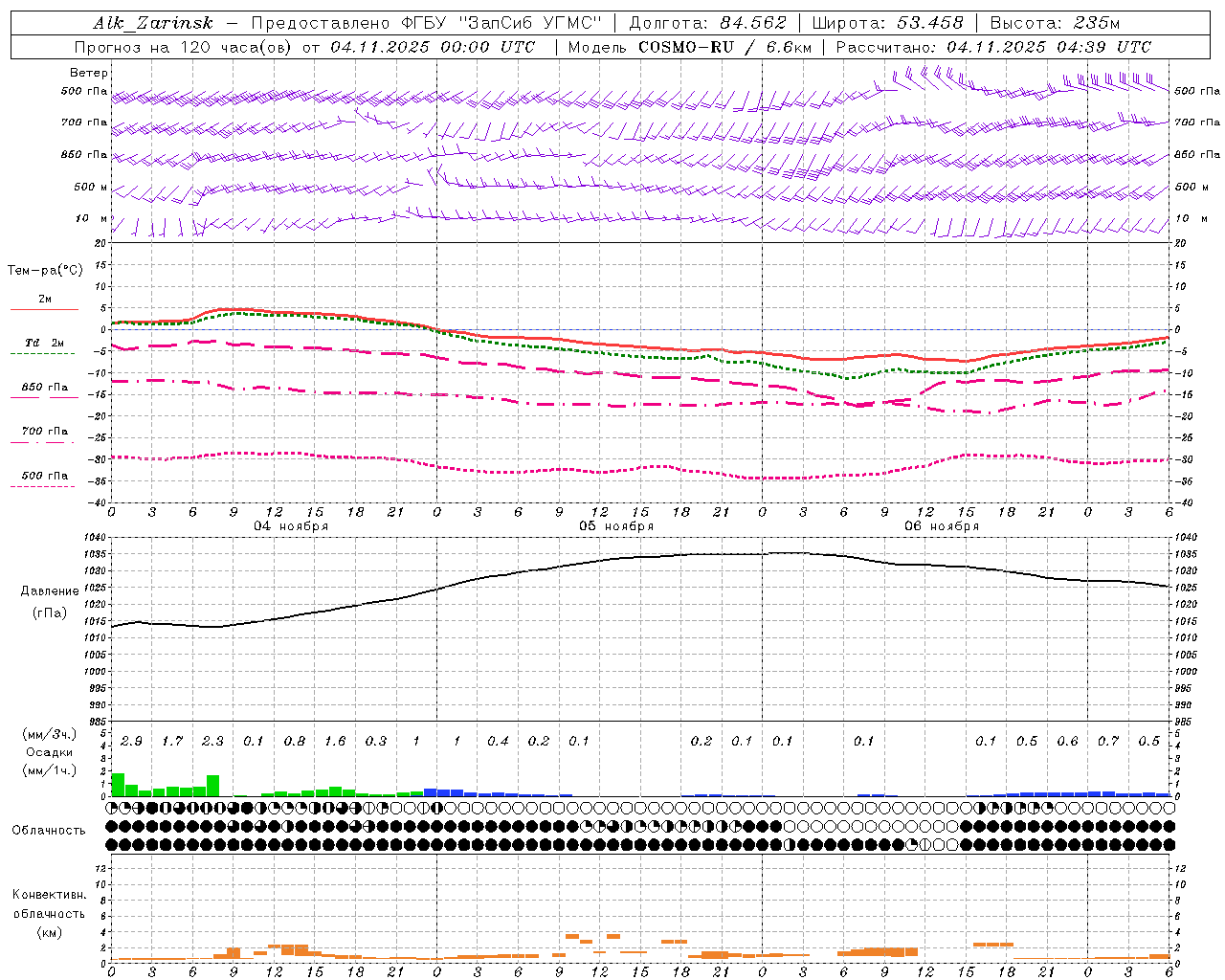
Task: Click the Облачность panel label
Action: click(49, 831)
